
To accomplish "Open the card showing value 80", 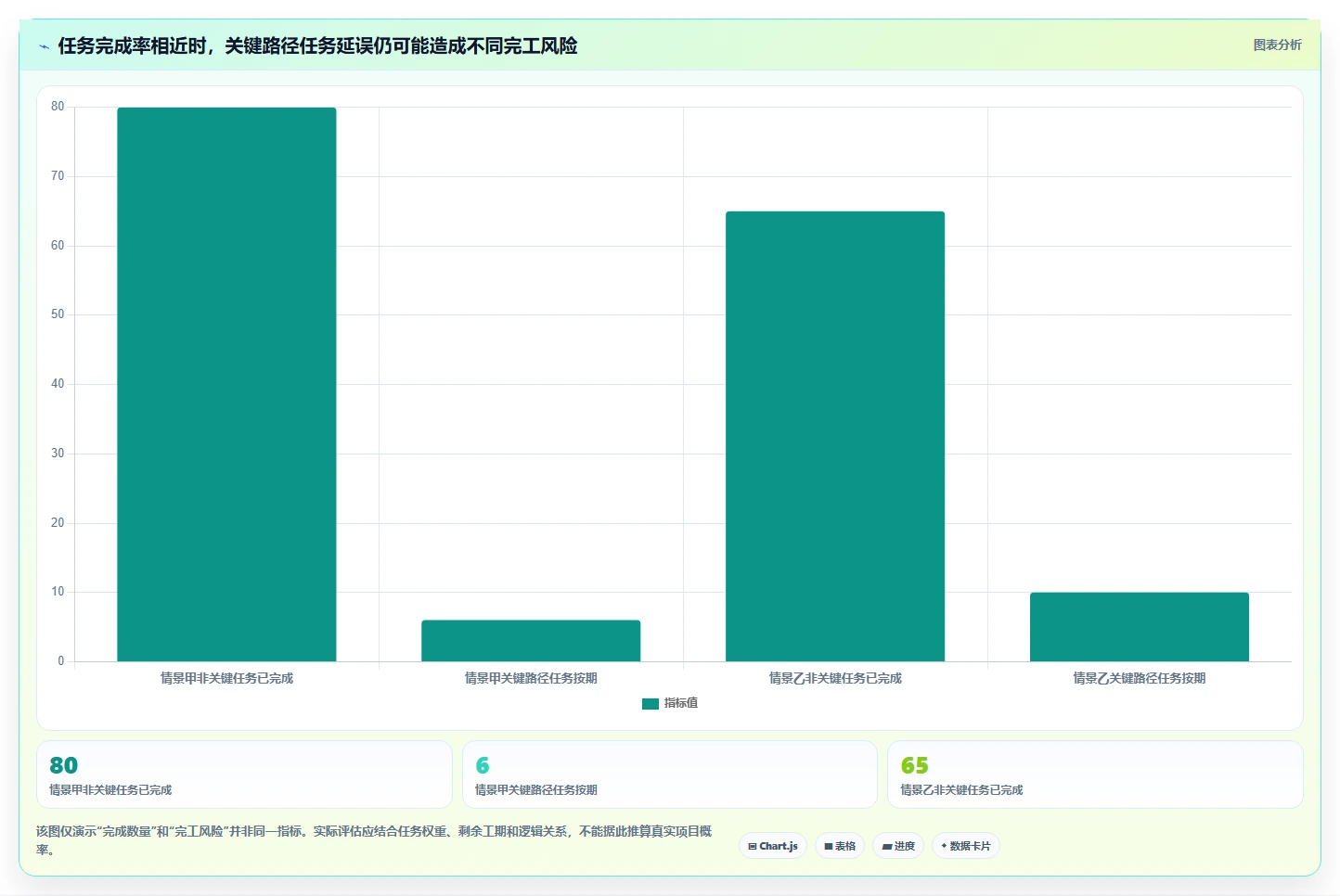I will coord(244,774).
